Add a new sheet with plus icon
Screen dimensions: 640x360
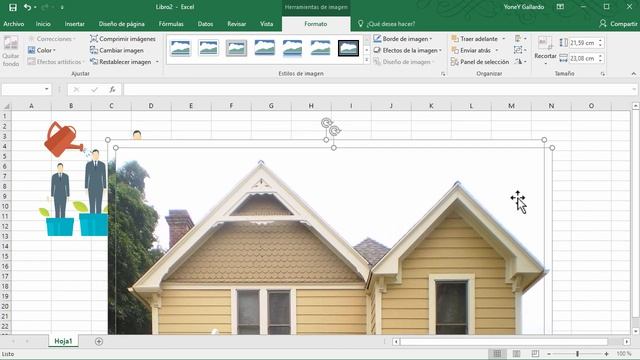click(99, 341)
